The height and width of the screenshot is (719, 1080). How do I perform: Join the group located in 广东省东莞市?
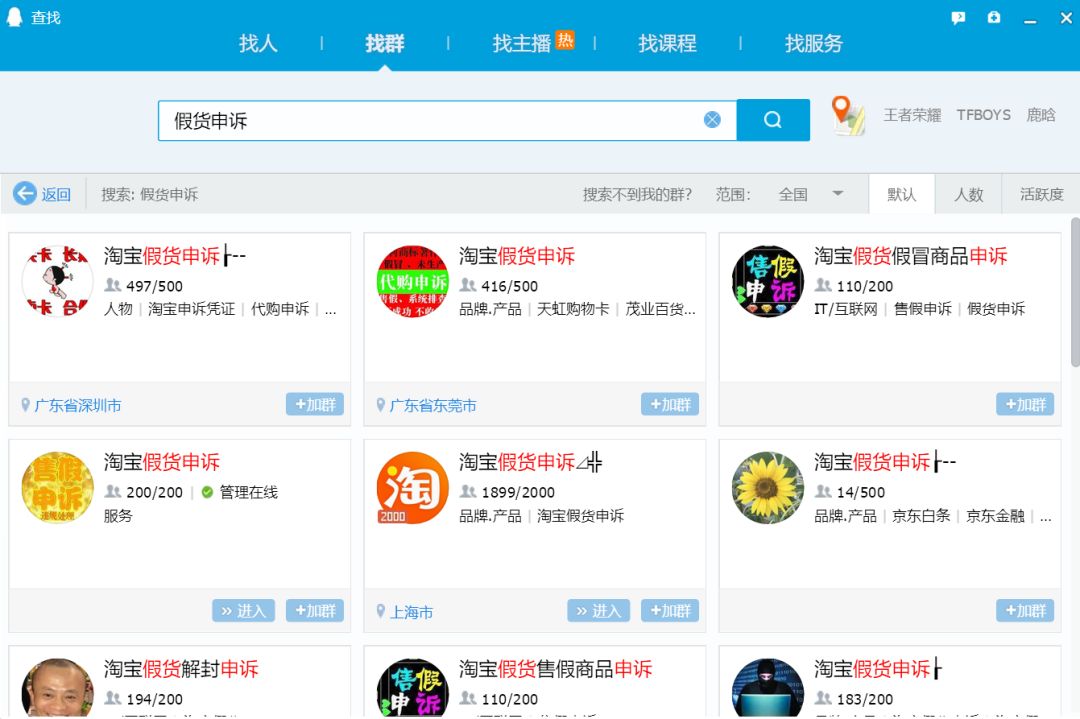(670, 404)
